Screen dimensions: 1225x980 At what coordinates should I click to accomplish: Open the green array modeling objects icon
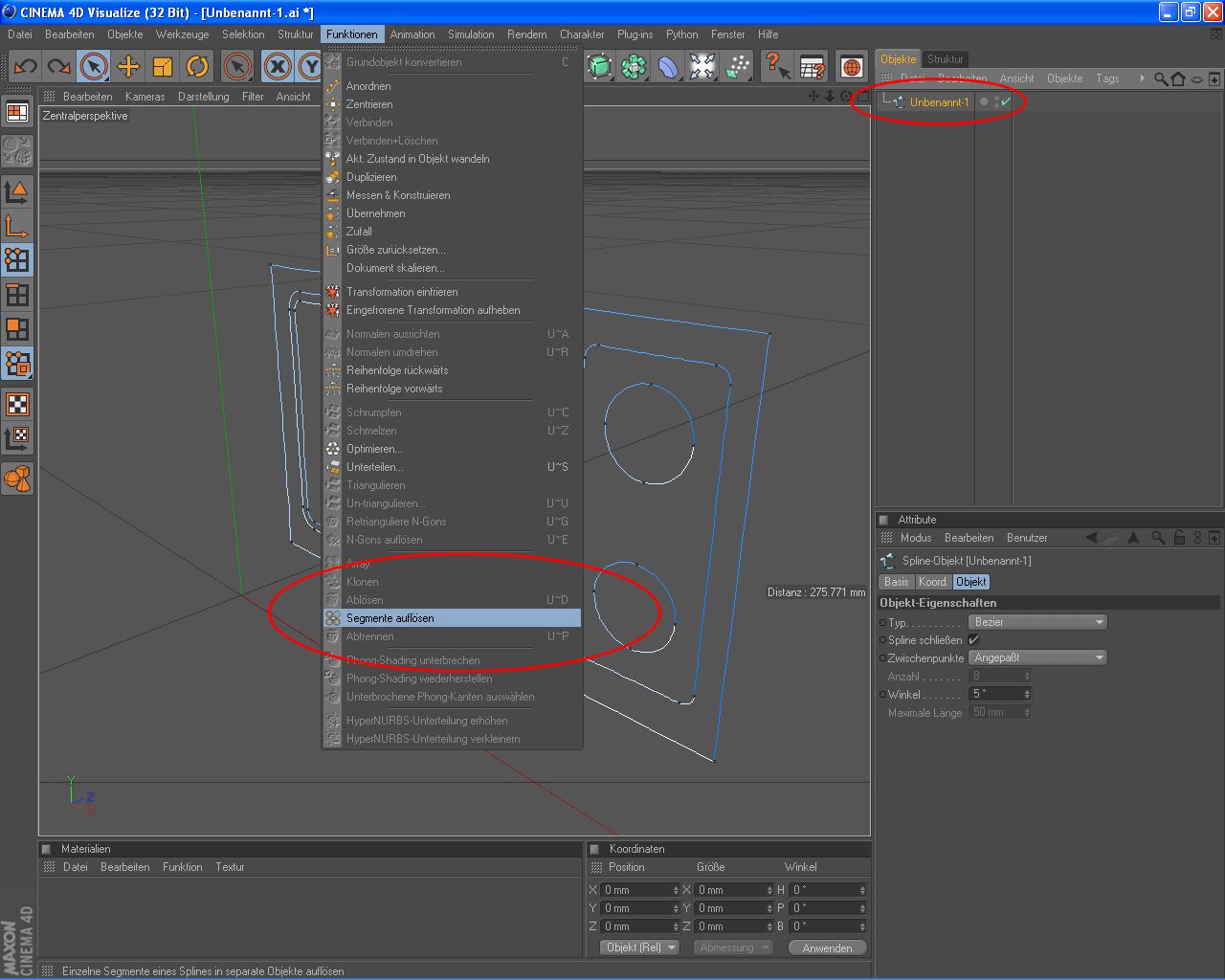coord(634,66)
